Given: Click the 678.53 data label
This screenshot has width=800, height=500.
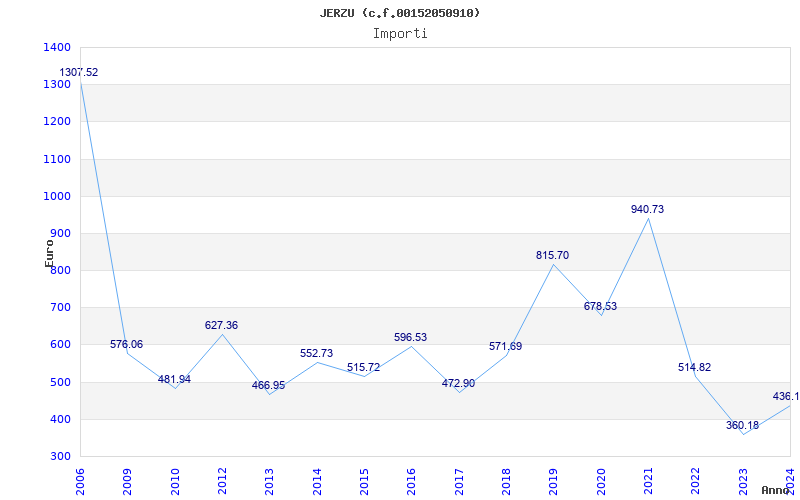Looking at the screenshot, I should 600,307.
